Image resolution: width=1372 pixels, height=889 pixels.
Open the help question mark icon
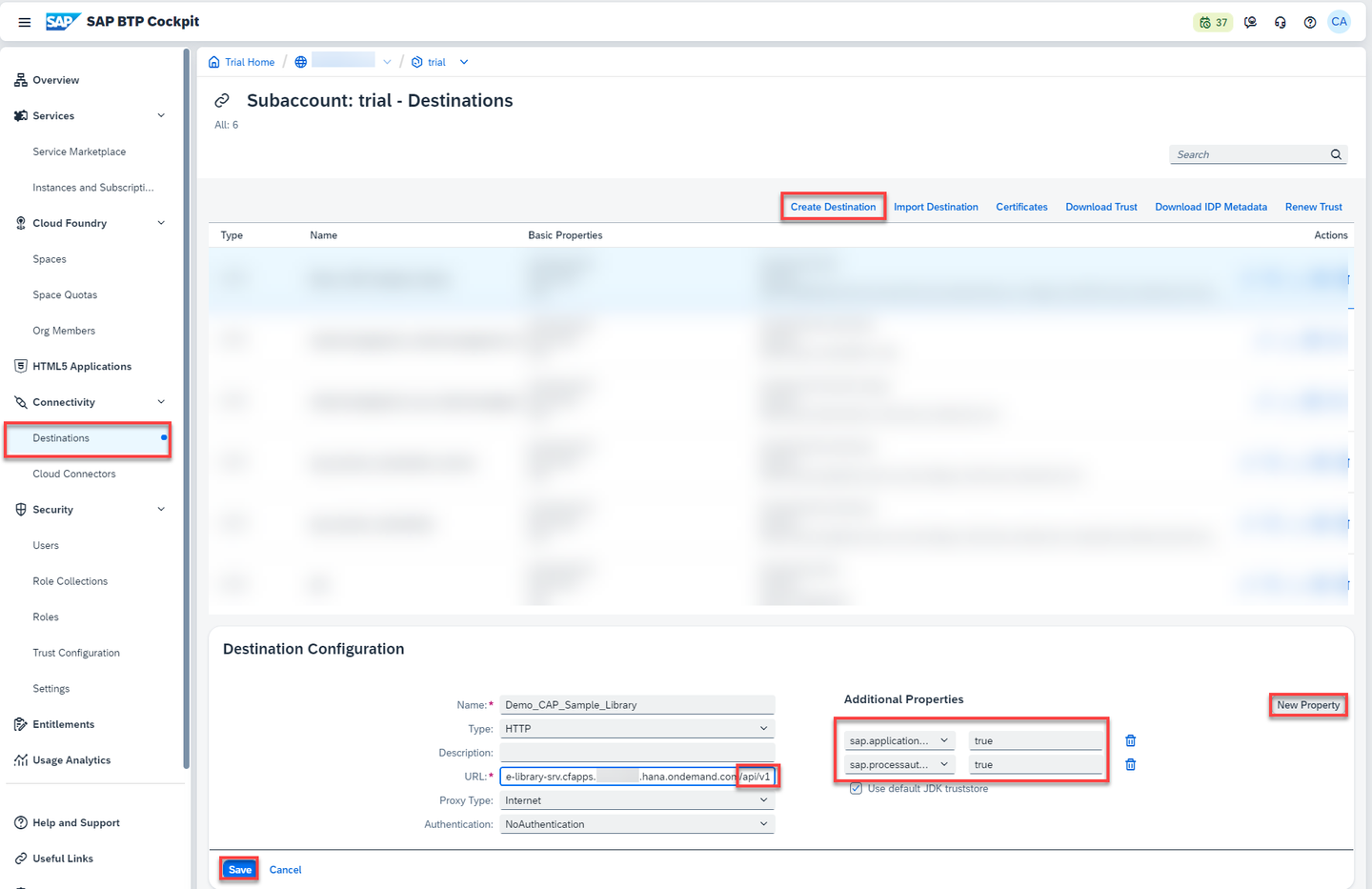pyautogui.click(x=1310, y=22)
